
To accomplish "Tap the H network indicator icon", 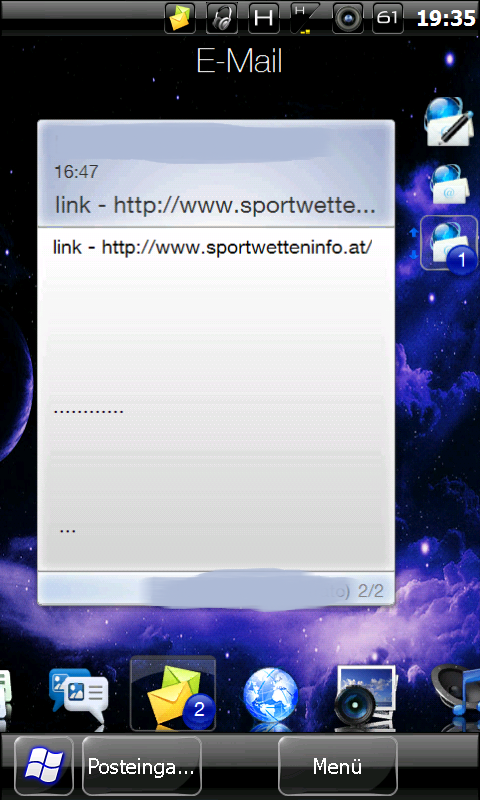I will (263, 18).
